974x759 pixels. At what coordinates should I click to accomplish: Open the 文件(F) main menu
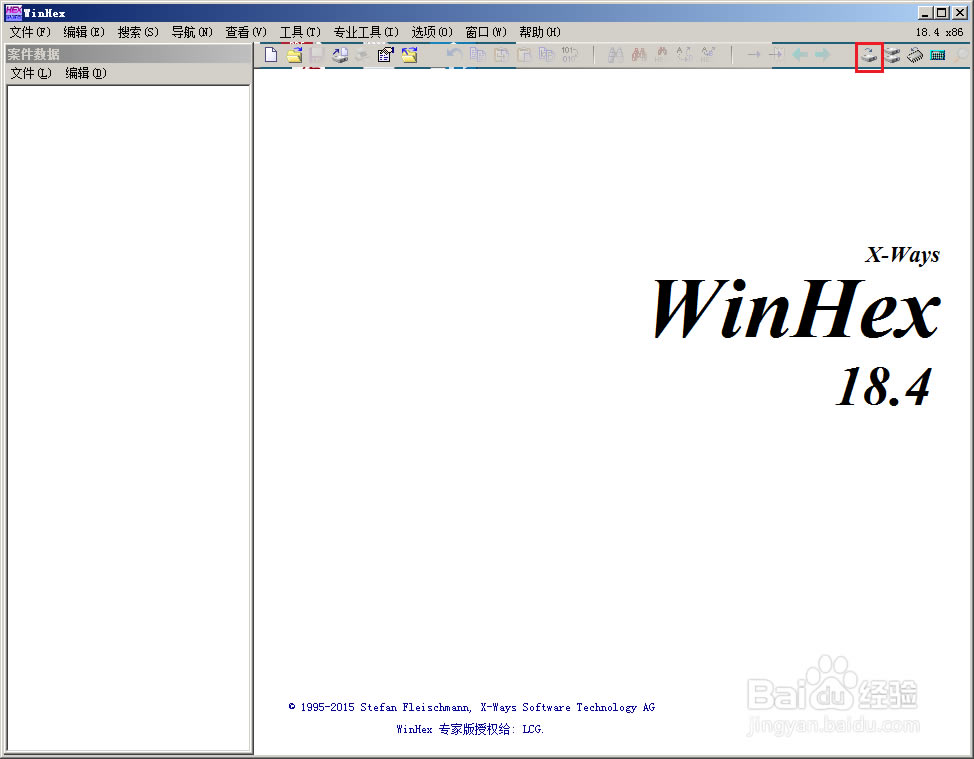pyautogui.click(x=30, y=32)
